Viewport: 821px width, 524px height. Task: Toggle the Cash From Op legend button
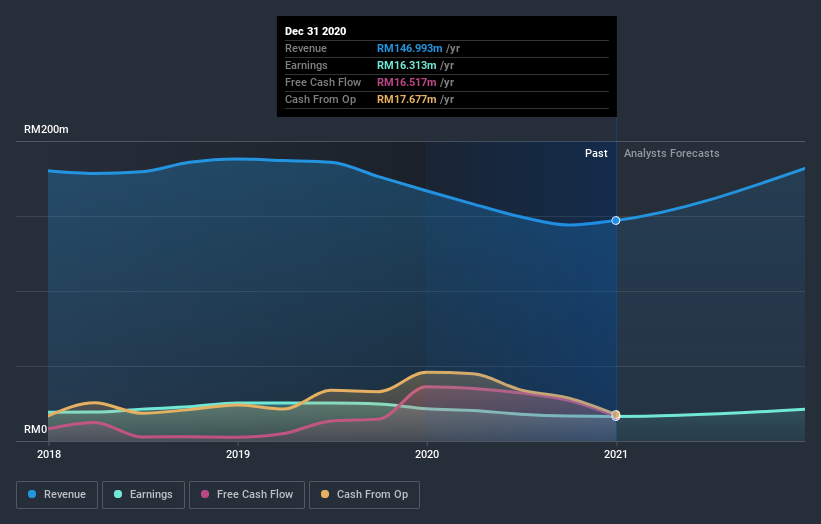[364, 495]
